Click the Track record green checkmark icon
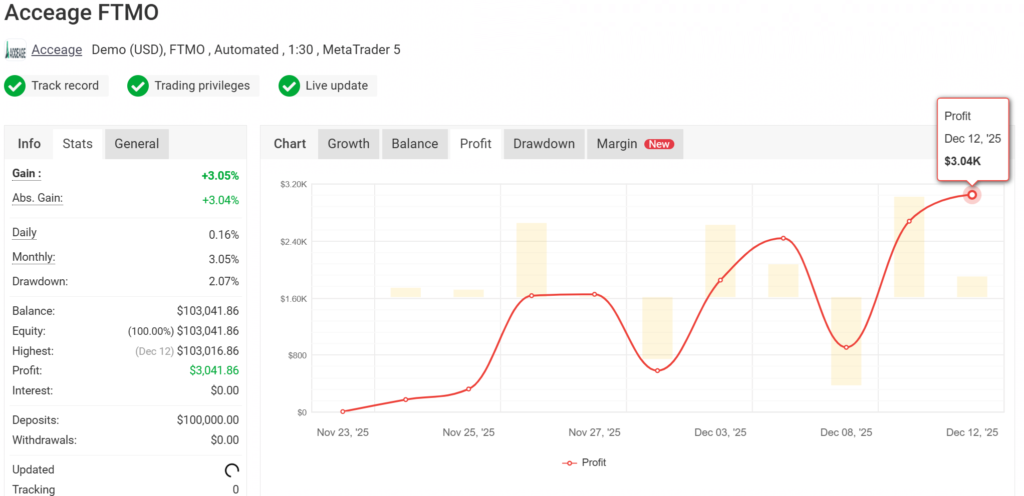The image size is (1024, 496). [x=15, y=86]
